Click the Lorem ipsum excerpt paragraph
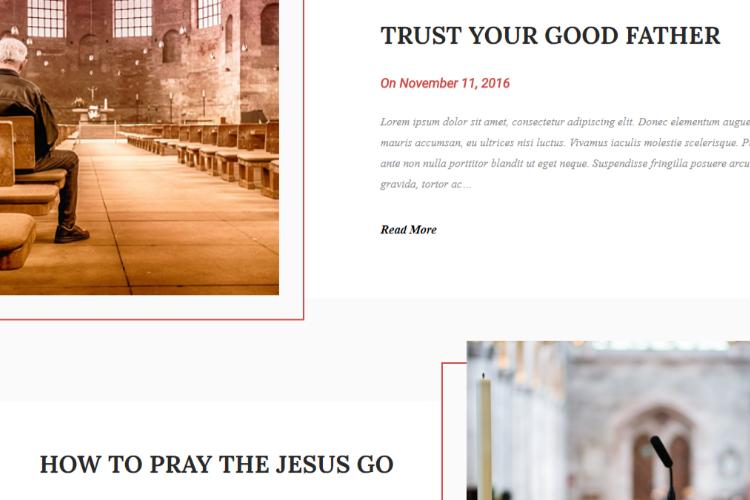 click(x=565, y=153)
